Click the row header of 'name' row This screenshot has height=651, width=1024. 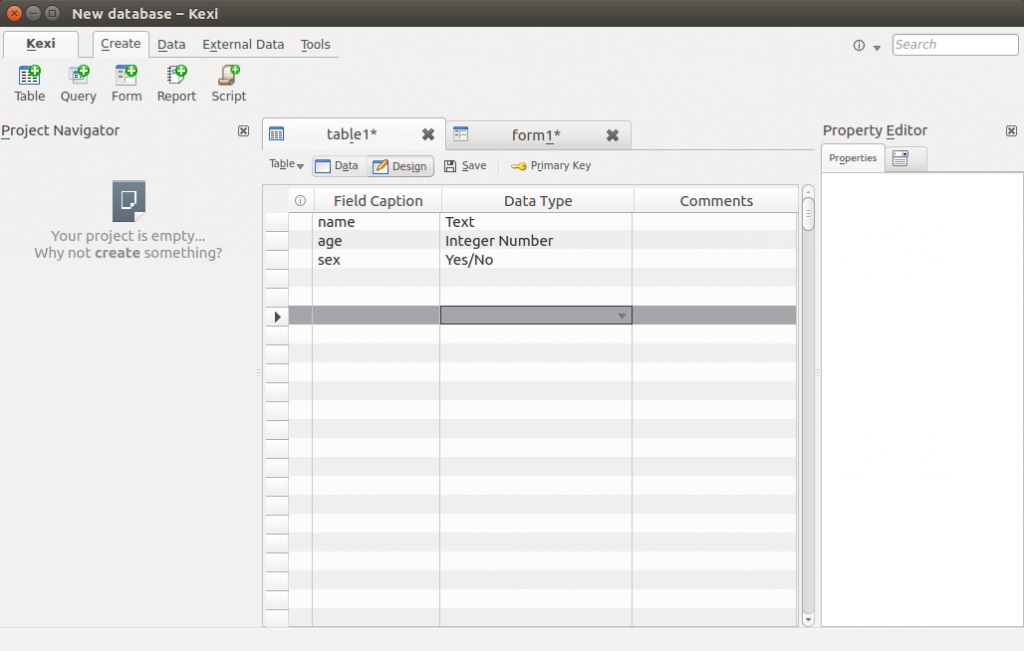pos(277,222)
